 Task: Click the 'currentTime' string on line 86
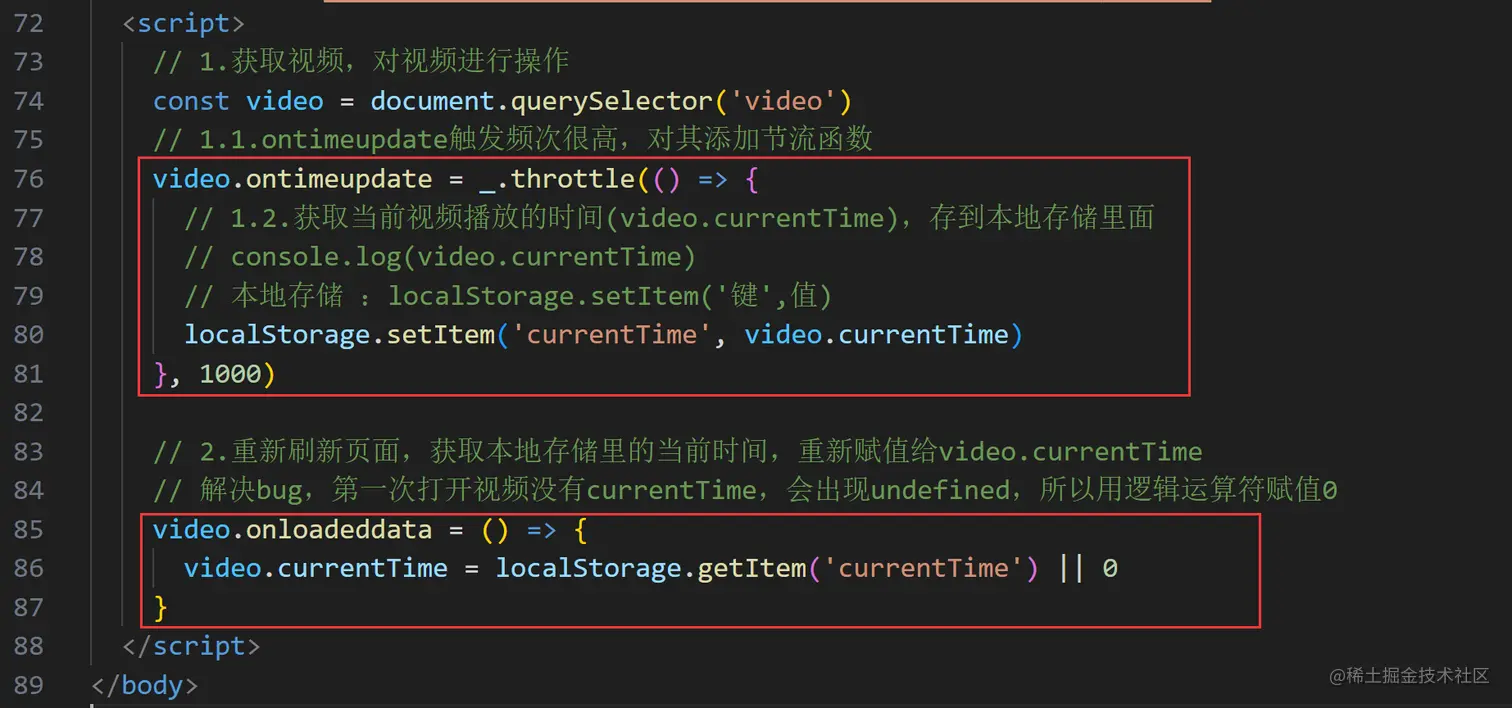923,568
